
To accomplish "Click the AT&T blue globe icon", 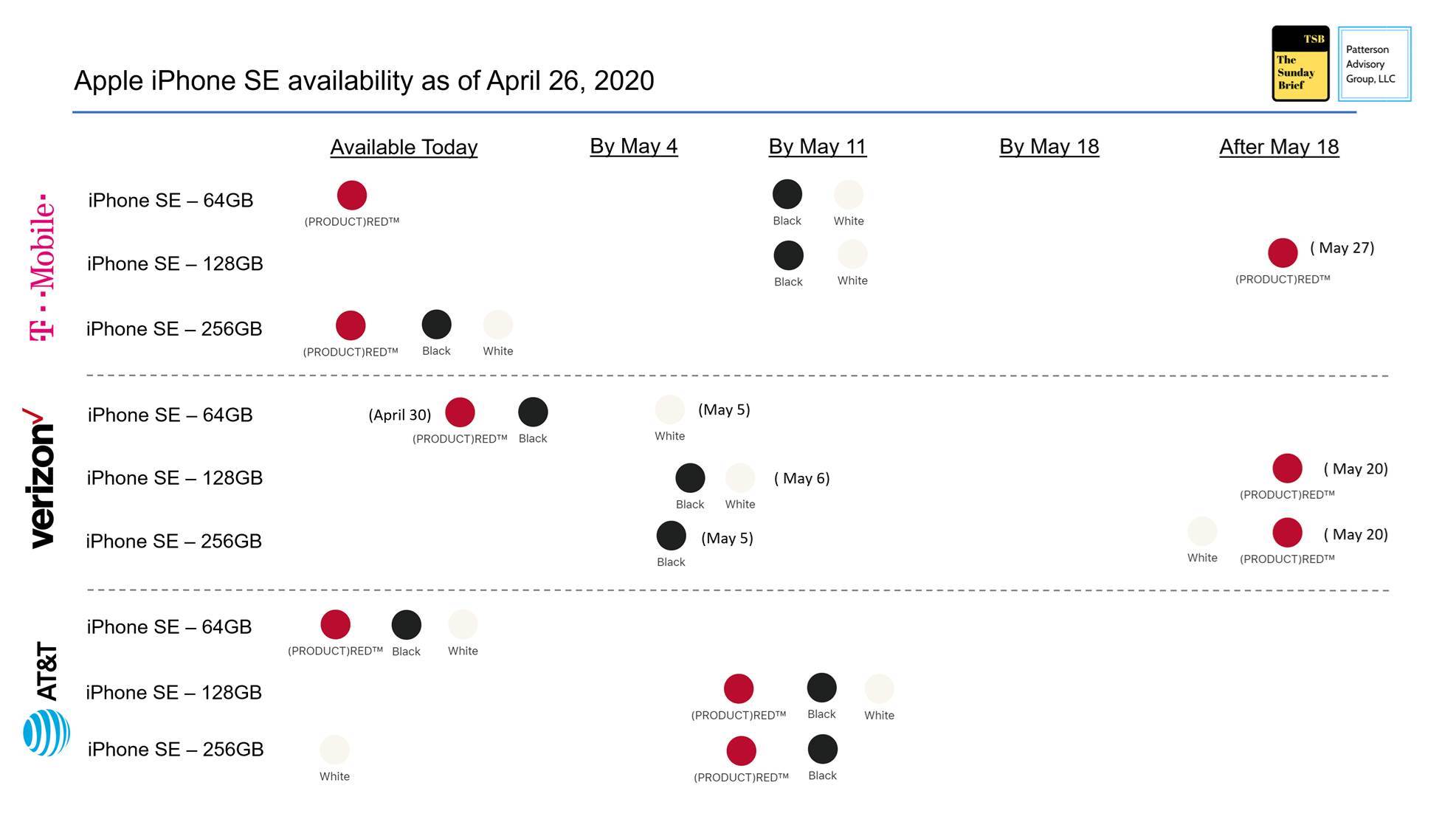I will click(x=46, y=733).
